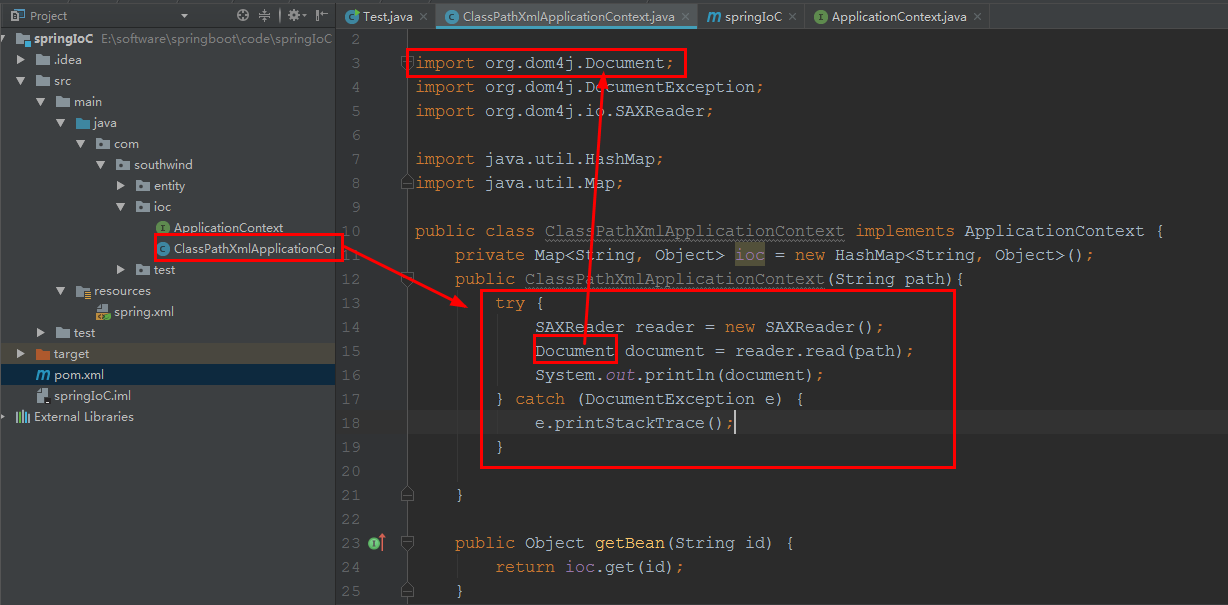
Task: Click the .idea folder icon
Action: (42, 60)
